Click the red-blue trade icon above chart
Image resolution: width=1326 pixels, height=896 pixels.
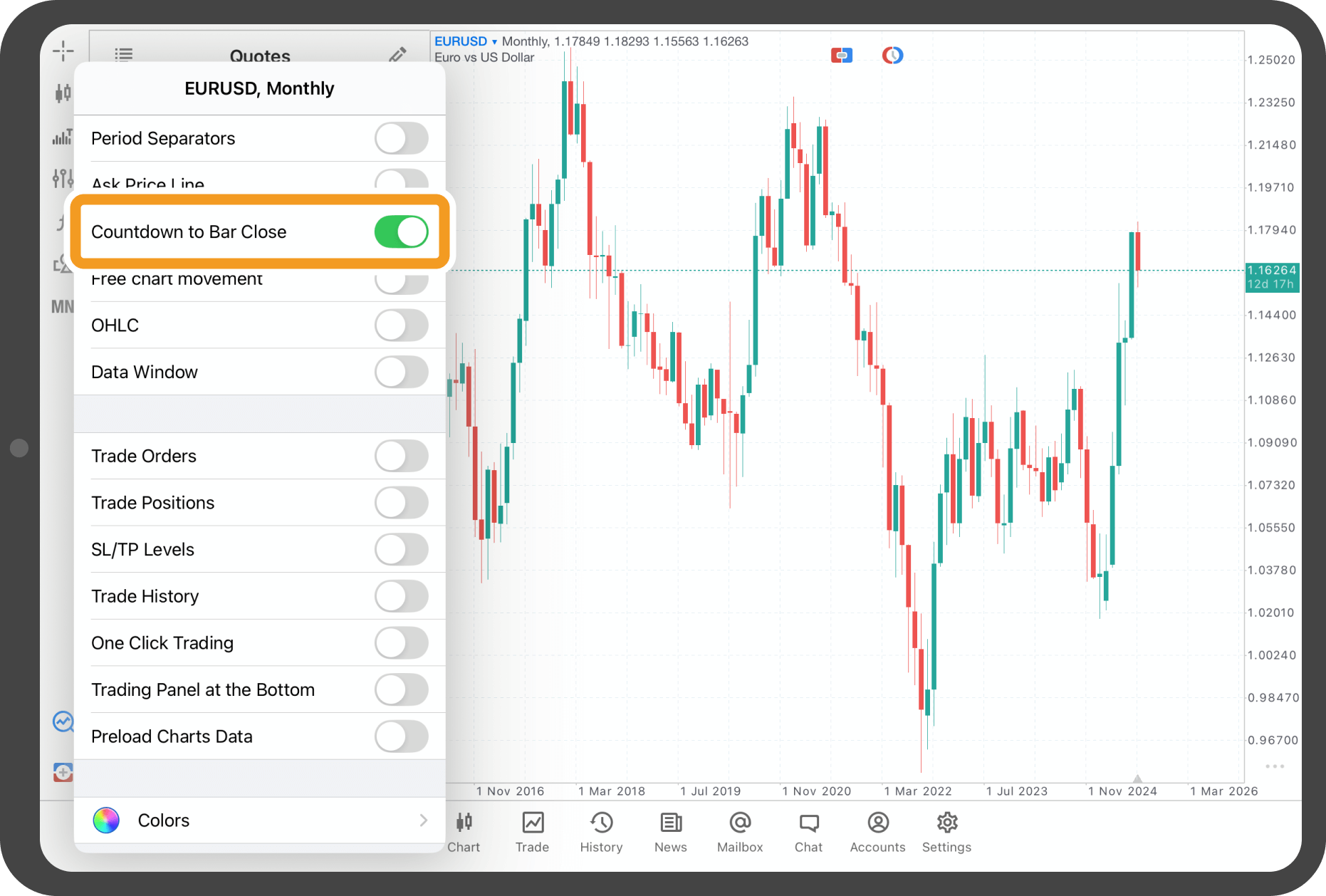pyautogui.click(x=841, y=56)
